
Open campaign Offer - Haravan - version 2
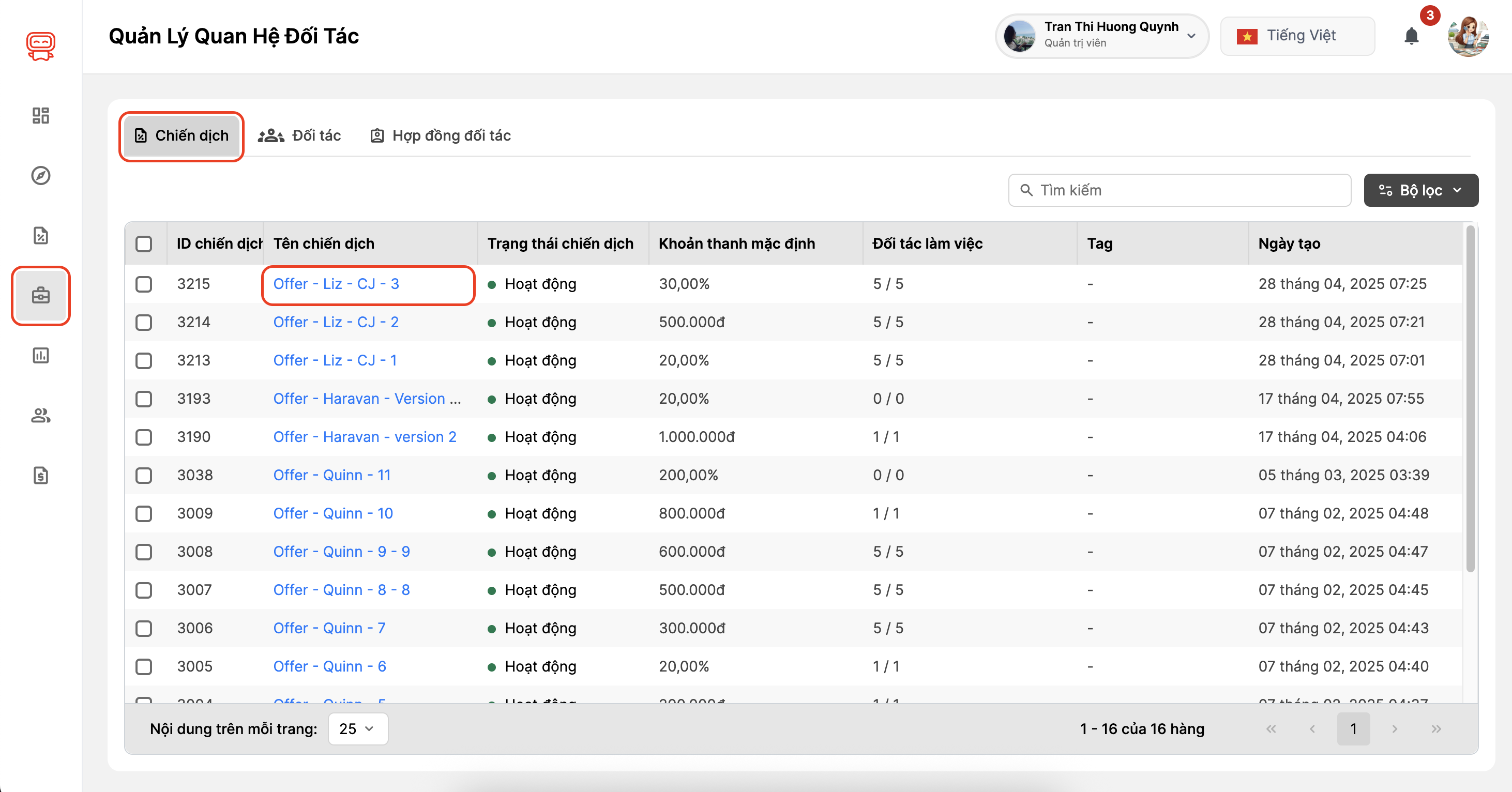tap(364, 437)
